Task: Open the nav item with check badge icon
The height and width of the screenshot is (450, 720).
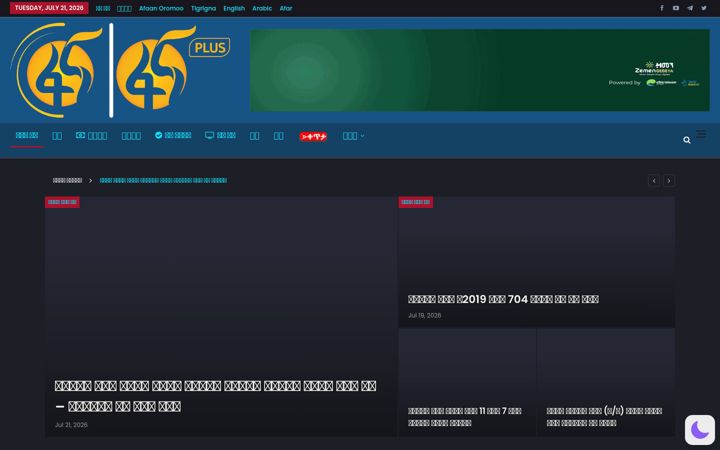Action: coord(173,135)
